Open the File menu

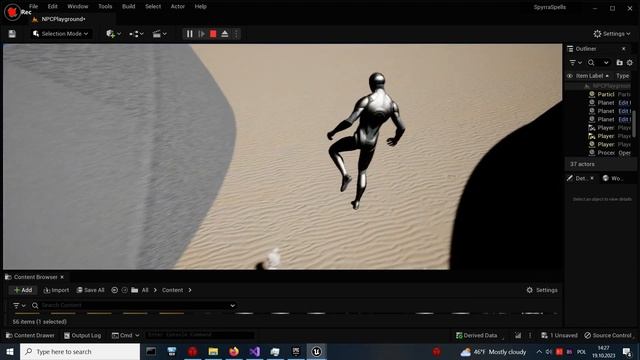[x=33, y=7]
